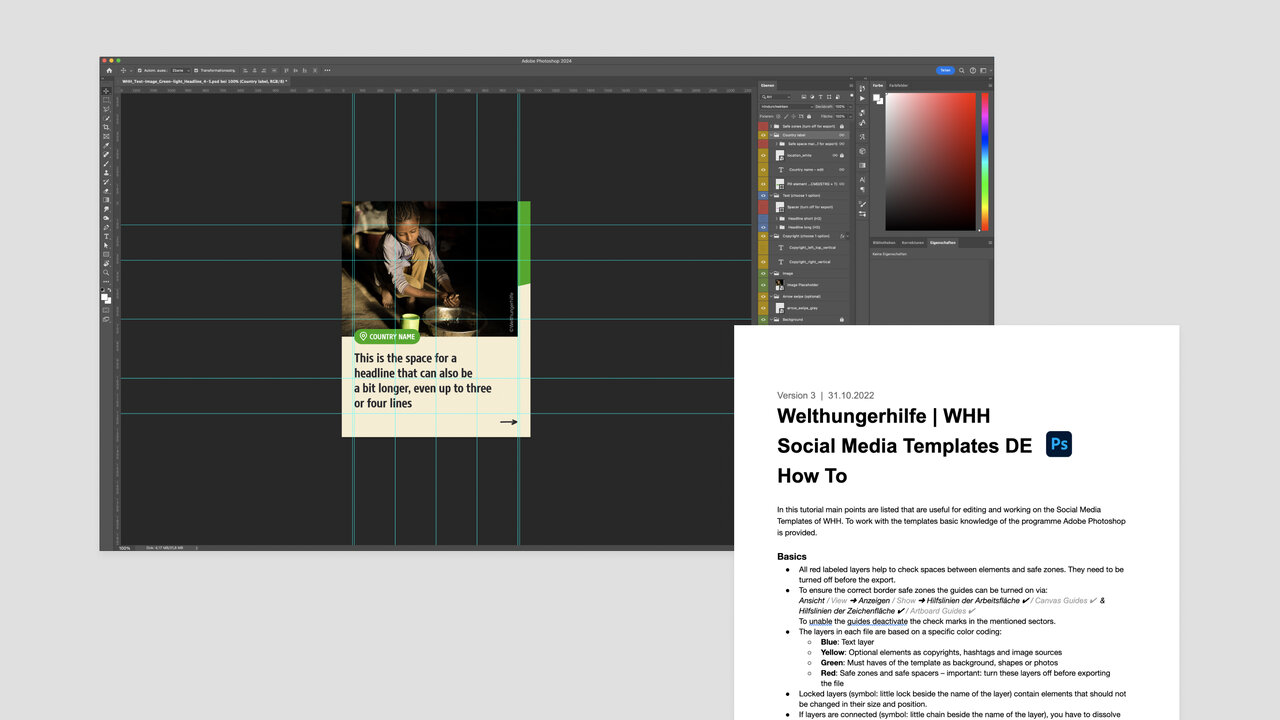
Task: Open the History panel icon
Action: (x=862, y=88)
